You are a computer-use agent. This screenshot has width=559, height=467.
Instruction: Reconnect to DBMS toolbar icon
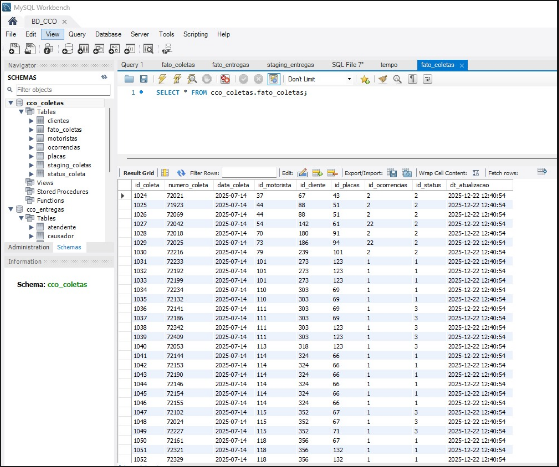167,48
